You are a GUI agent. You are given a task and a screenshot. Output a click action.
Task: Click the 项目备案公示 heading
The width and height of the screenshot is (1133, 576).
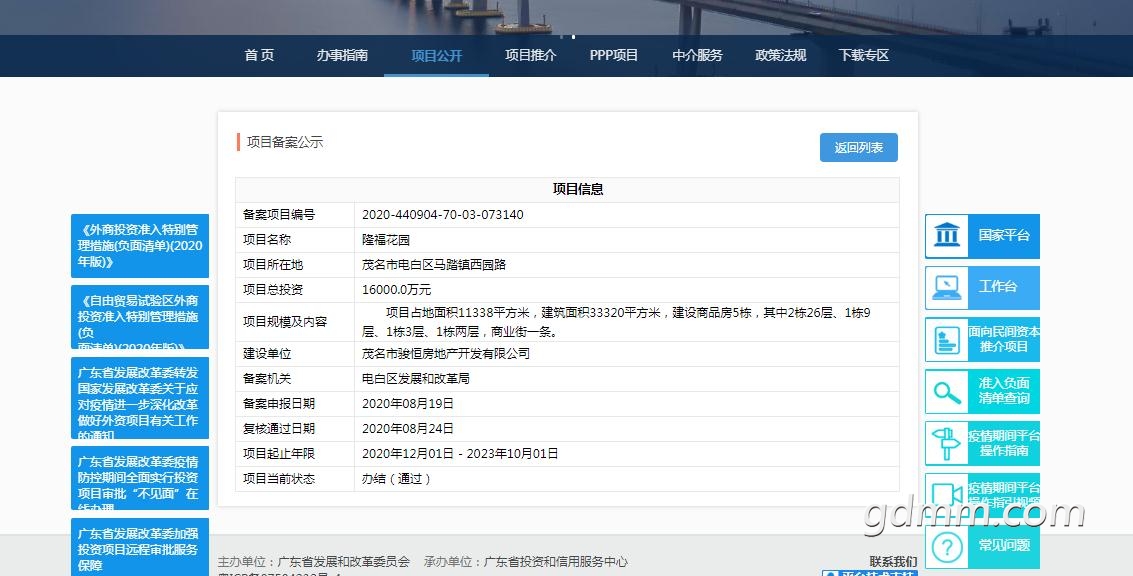pos(285,142)
